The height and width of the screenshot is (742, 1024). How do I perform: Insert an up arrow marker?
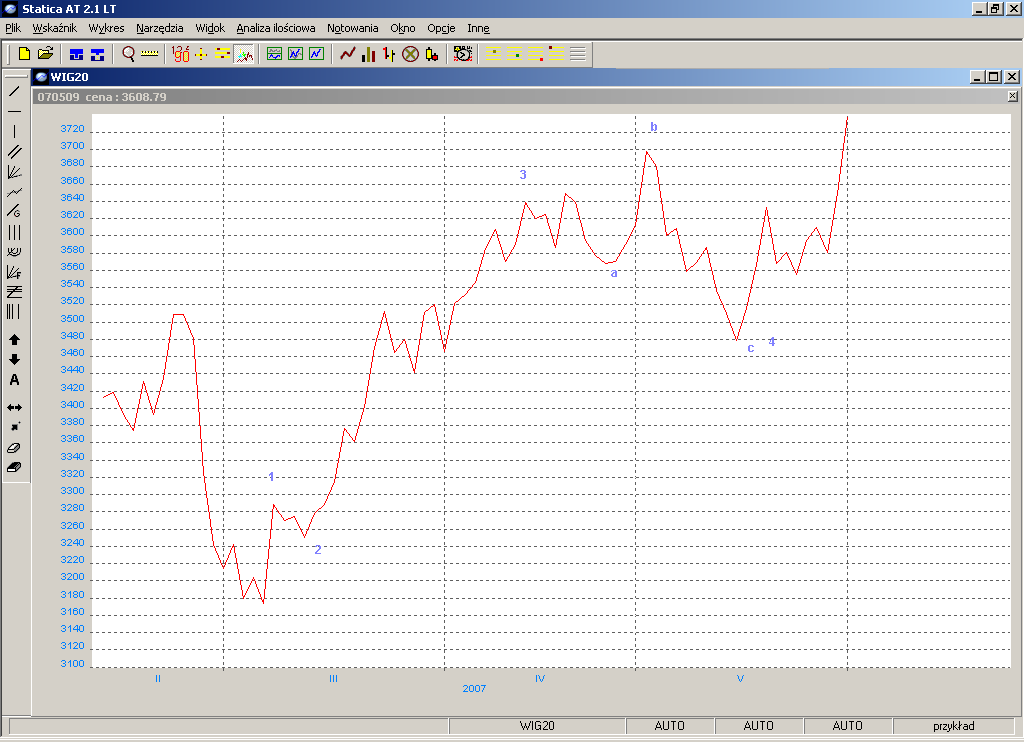[x=14, y=340]
